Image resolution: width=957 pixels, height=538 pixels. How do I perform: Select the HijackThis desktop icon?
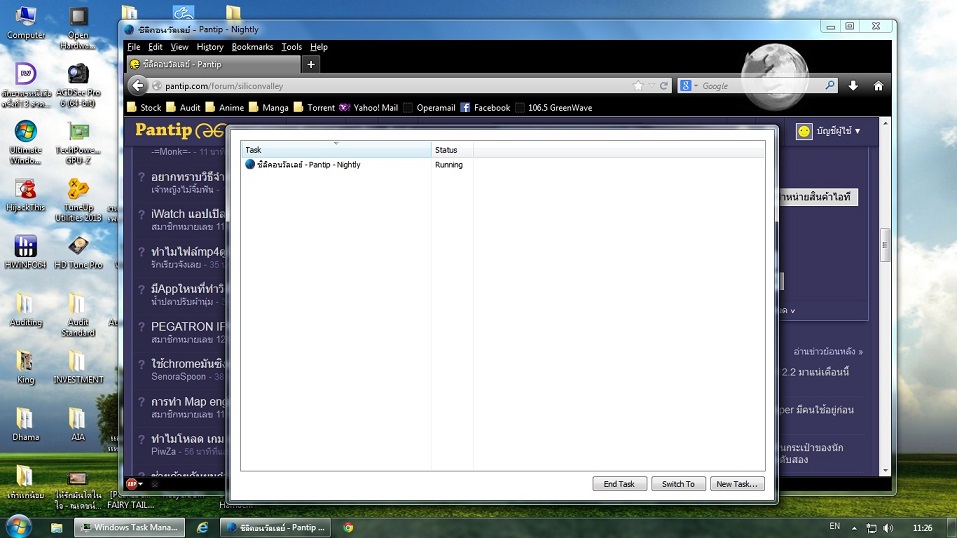tap(26, 195)
